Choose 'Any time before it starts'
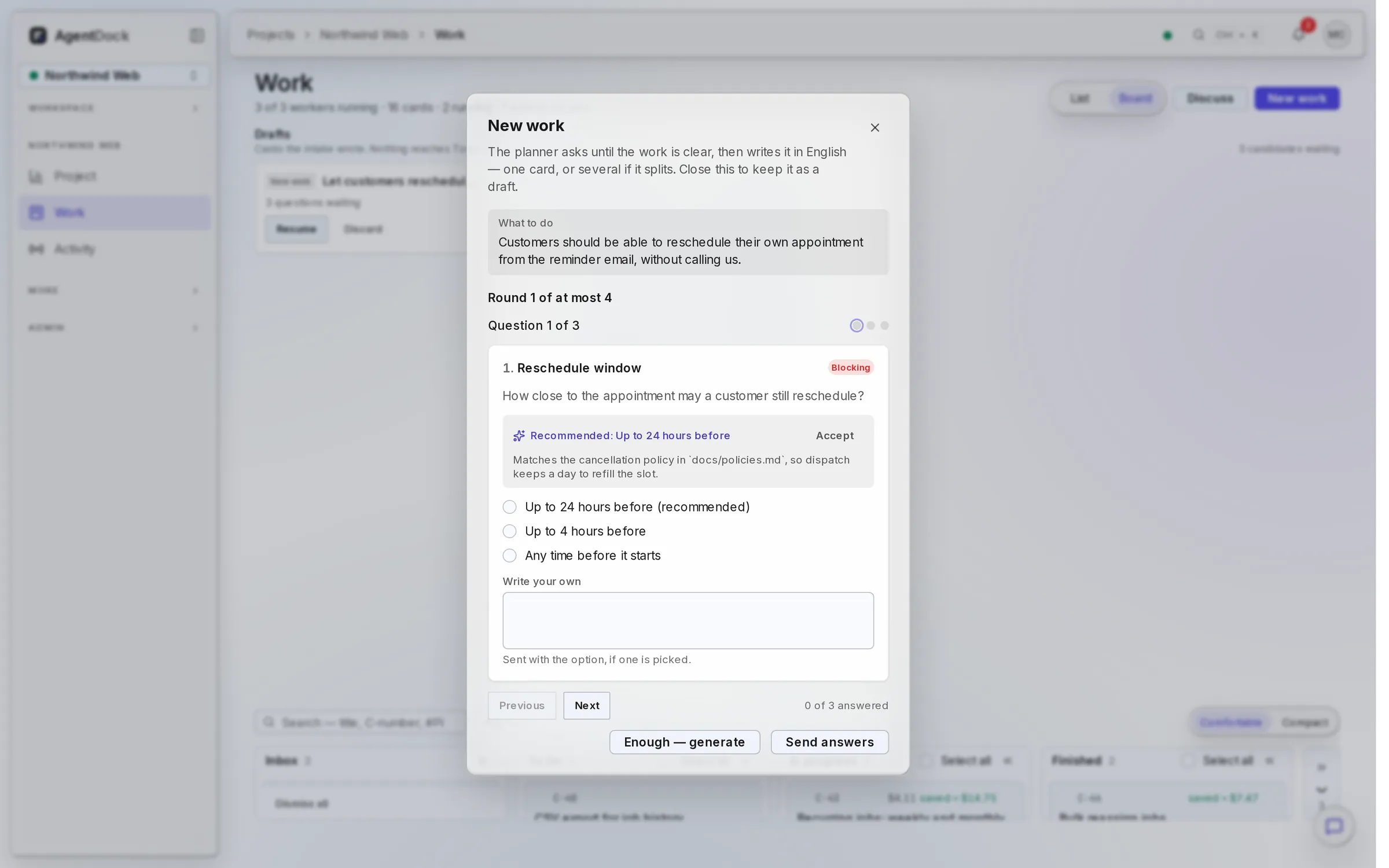Image resolution: width=1389 pixels, height=868 pixels. (581, 556)
